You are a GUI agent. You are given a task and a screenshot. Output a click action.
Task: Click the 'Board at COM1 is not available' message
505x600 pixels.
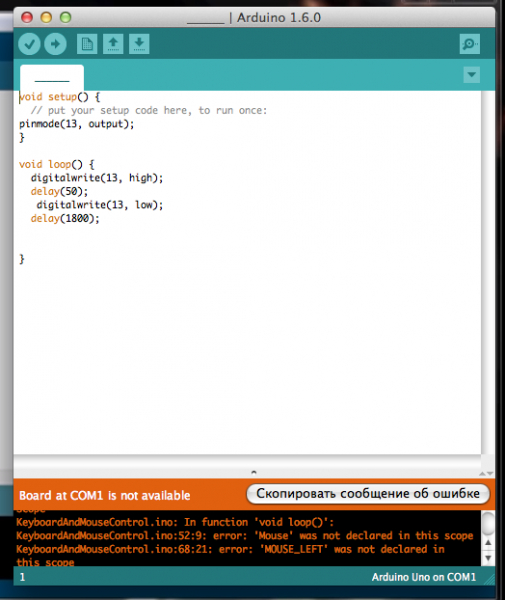point(104,496)
